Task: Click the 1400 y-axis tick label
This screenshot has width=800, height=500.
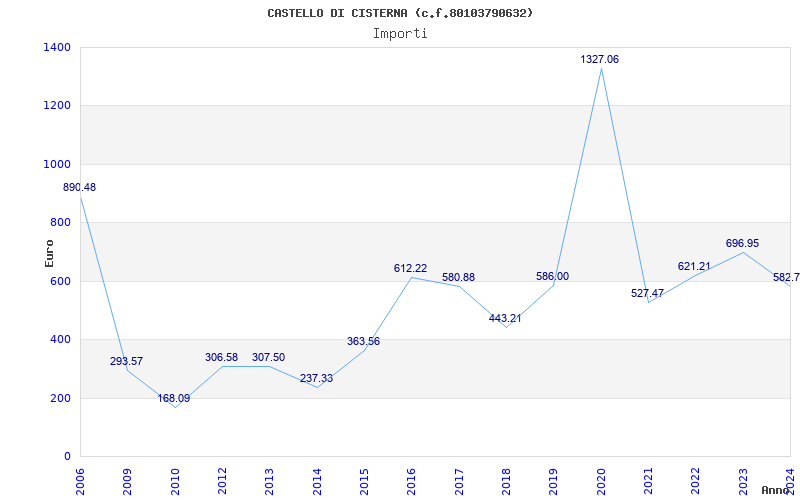Action: (57, 47)
